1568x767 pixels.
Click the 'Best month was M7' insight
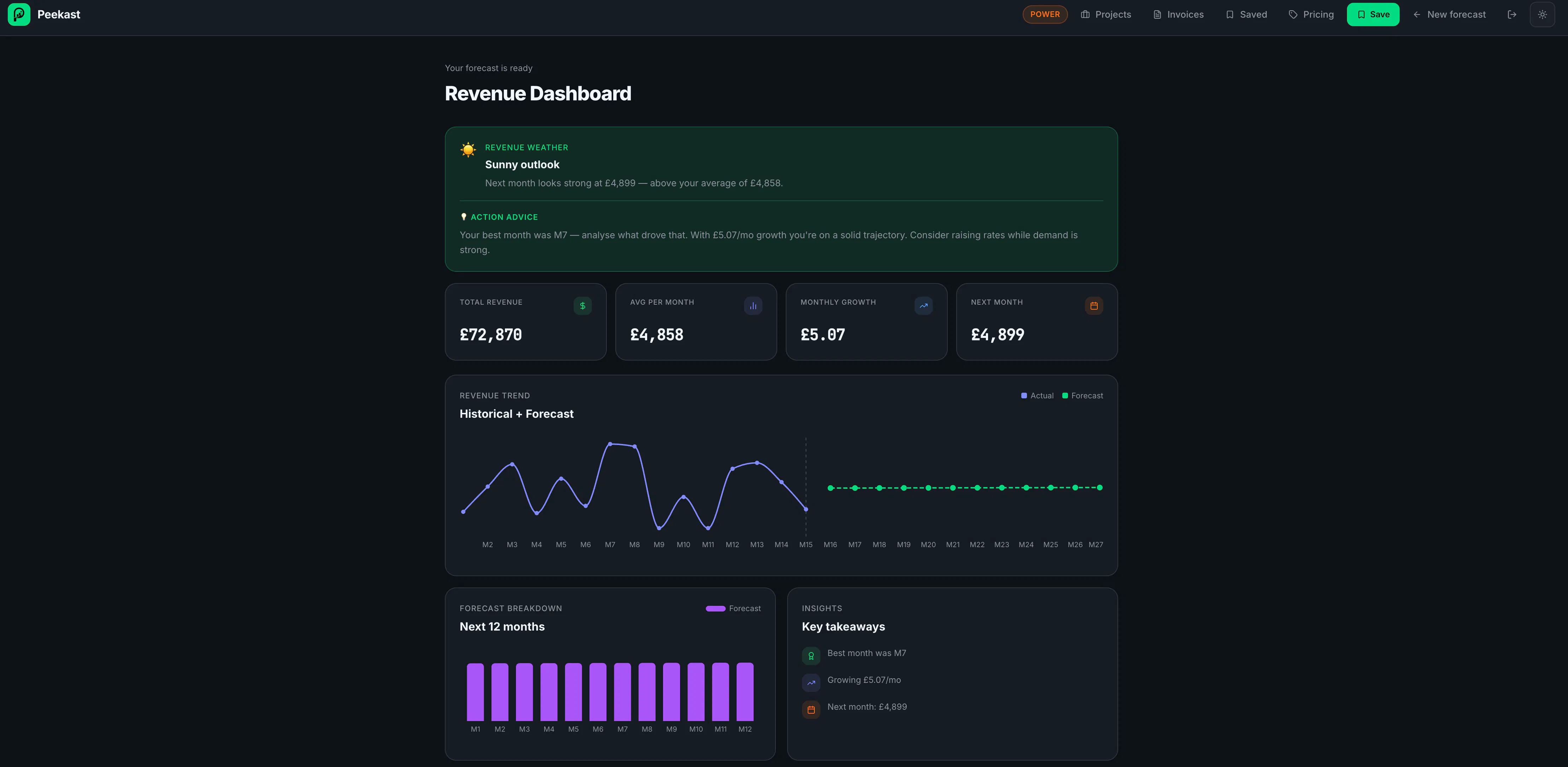[x=866, y=653]
